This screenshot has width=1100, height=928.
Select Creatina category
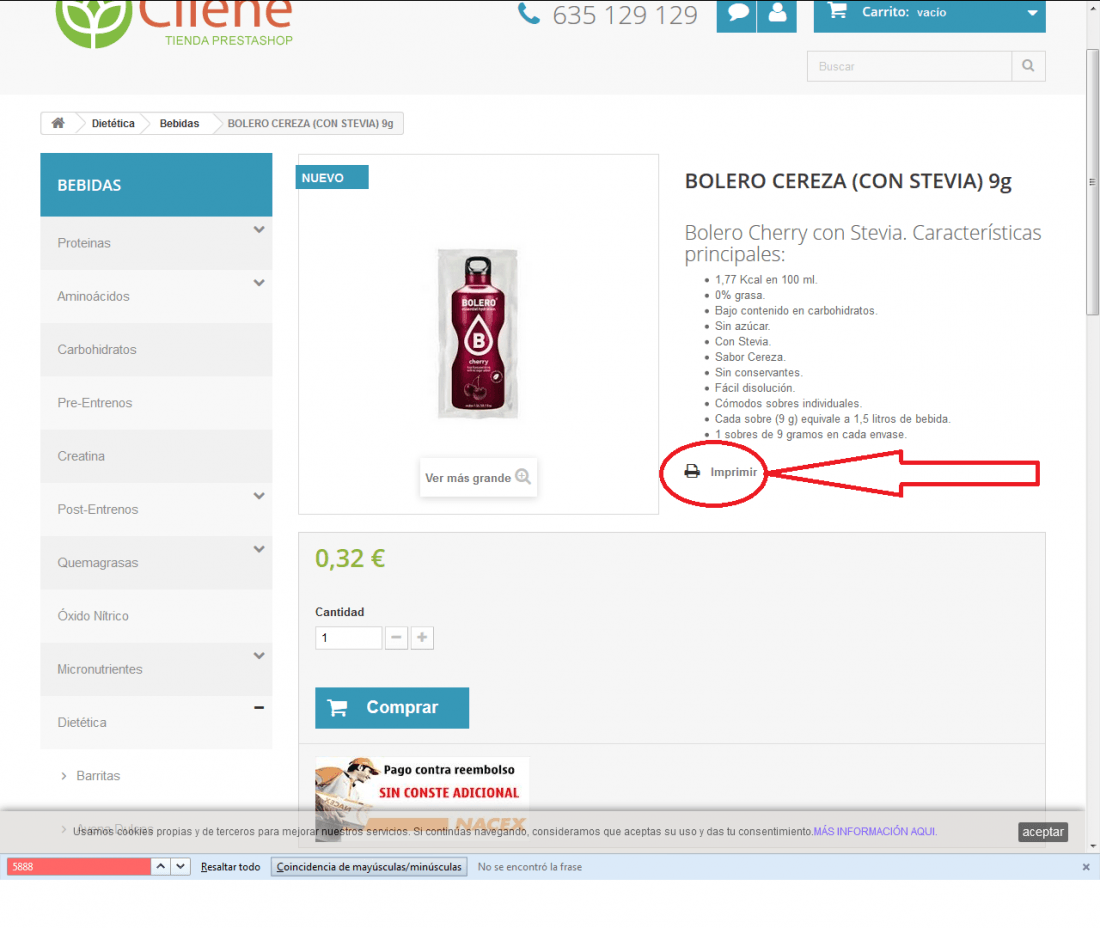click(x=81, y=456)
